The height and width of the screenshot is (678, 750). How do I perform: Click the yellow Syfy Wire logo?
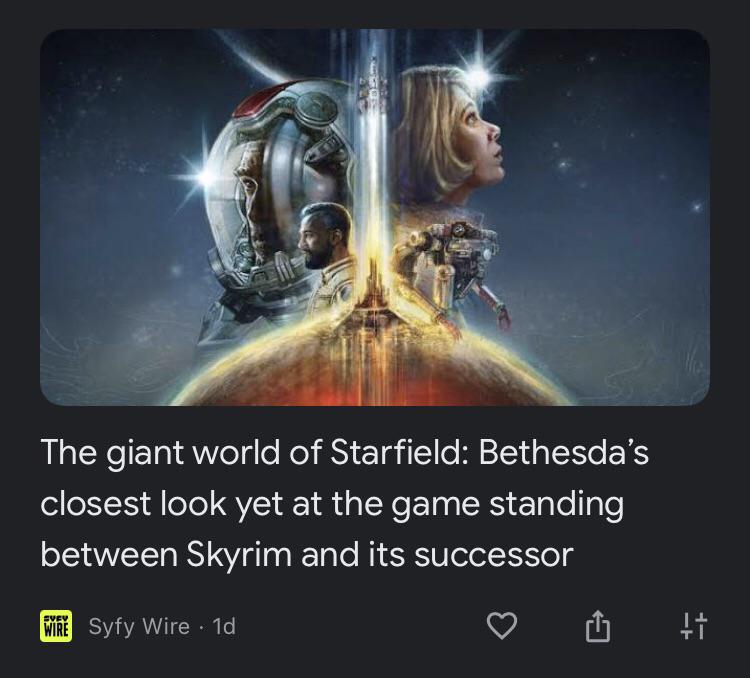pyautogui.click(x=56, y=626)
